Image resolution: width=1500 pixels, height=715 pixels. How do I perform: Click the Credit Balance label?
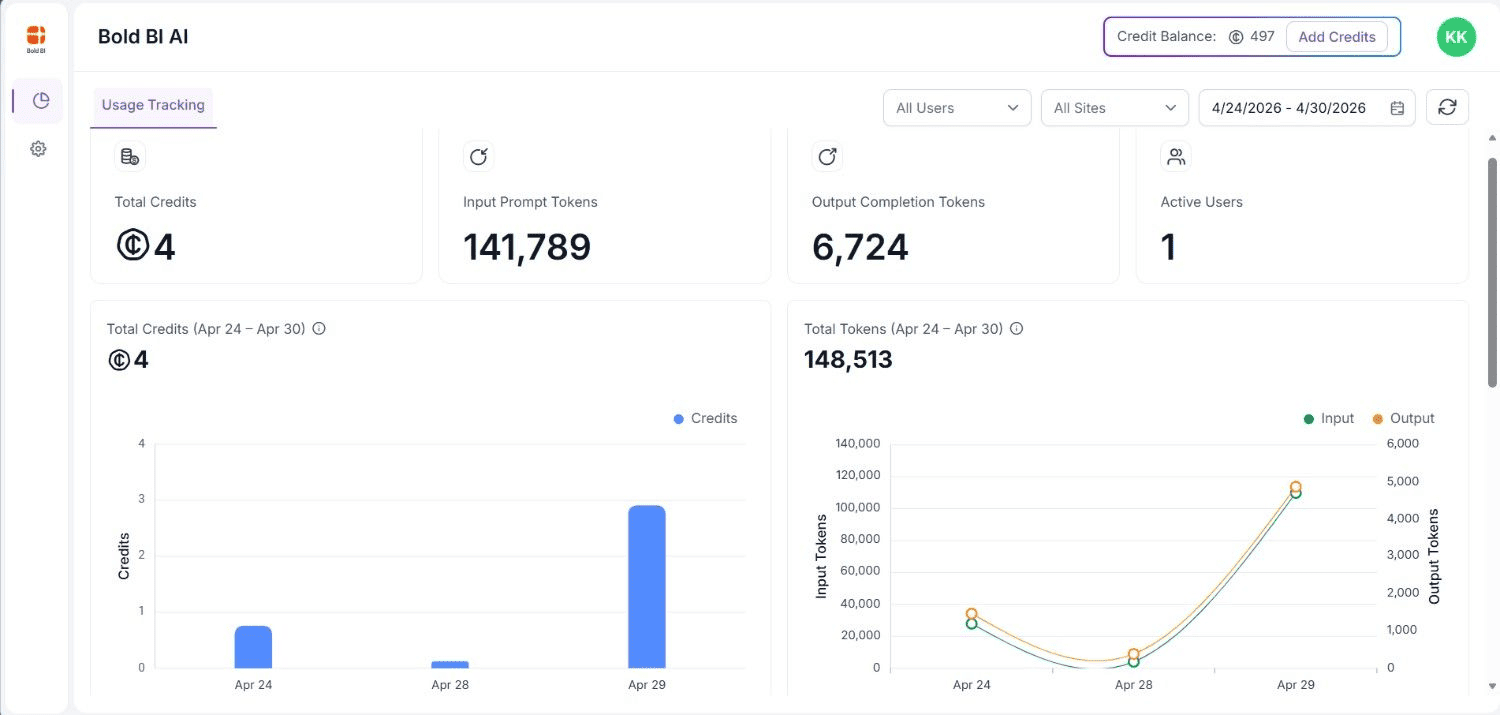click(1166, 37)
